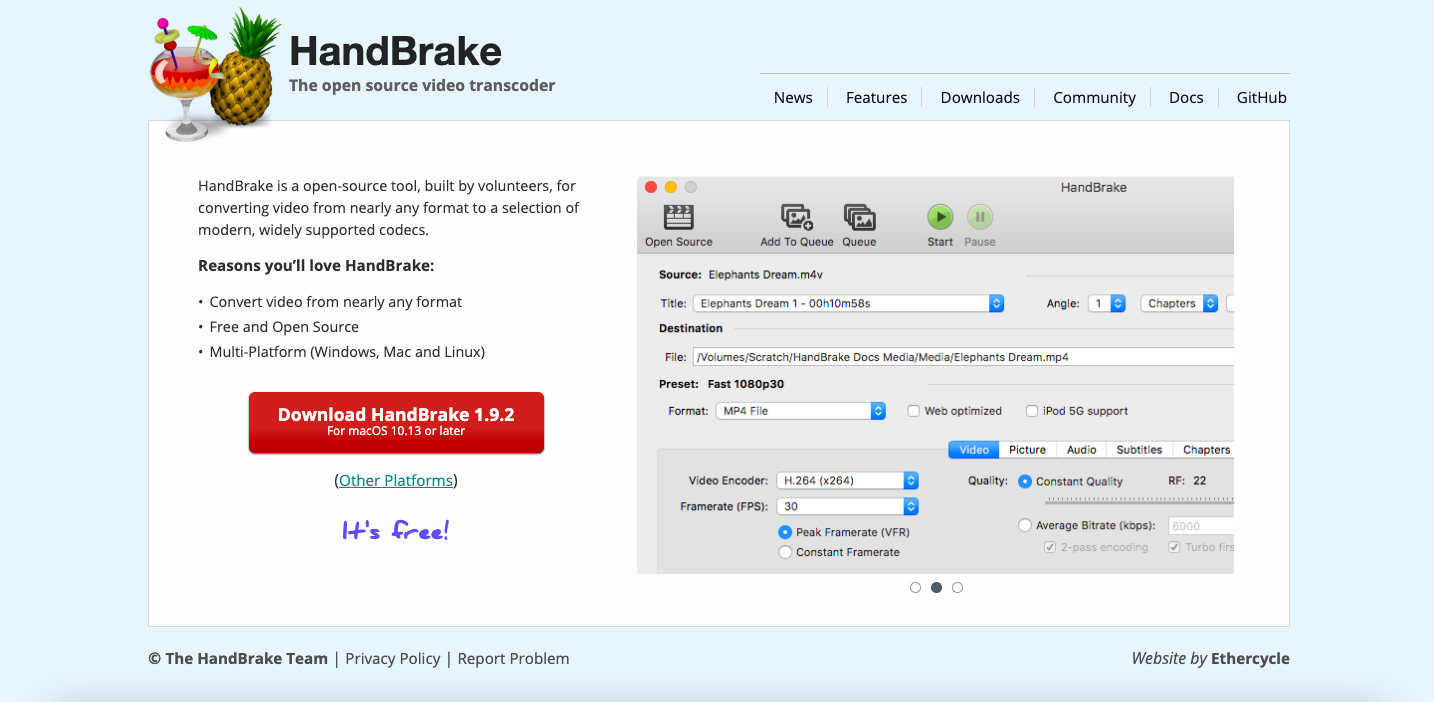Expand the Framerate (FPS) dropdown
This screenshot has height=702, width=1434.
click(x=848, y=506)
